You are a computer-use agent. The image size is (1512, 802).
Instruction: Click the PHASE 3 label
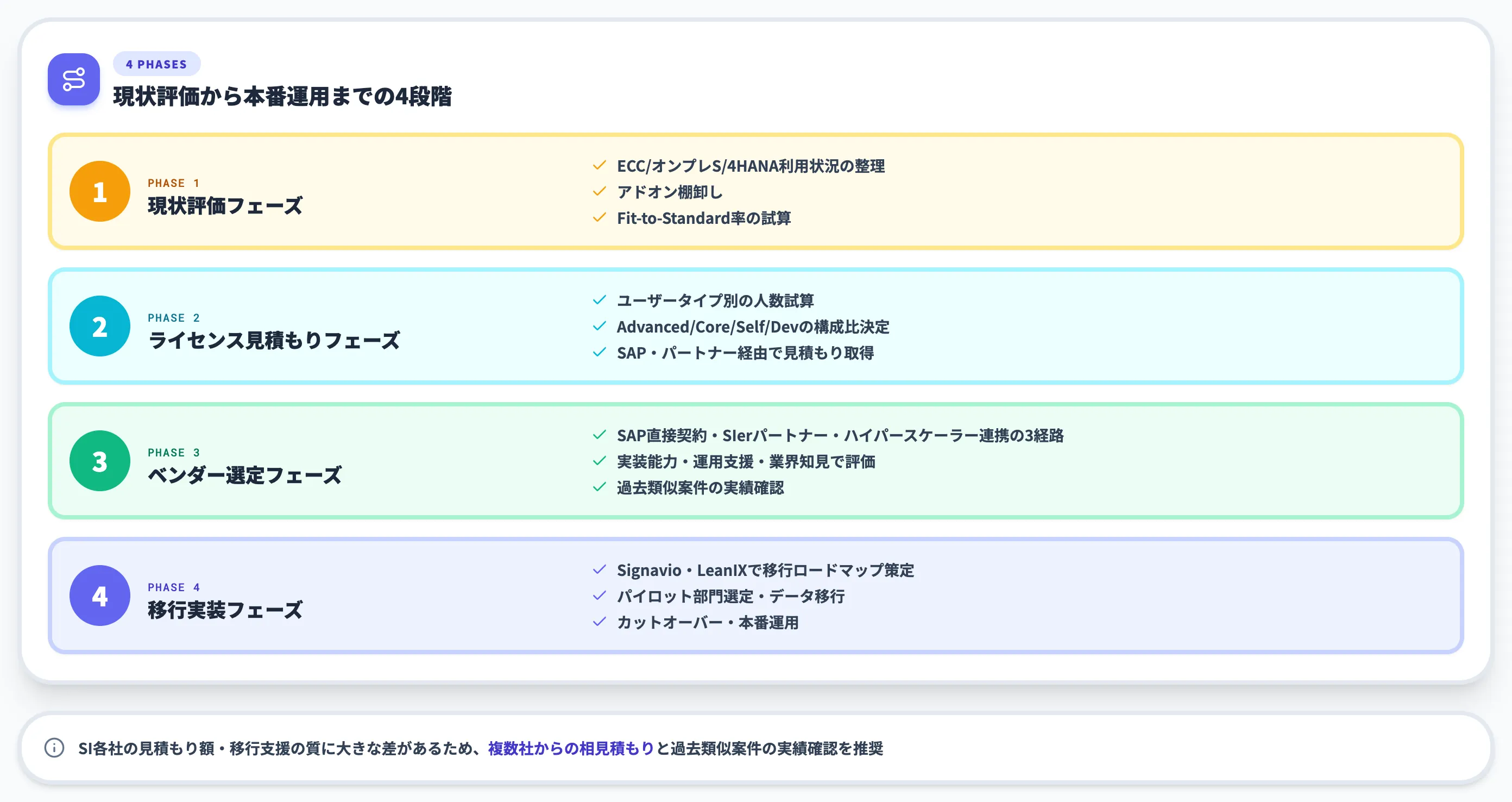(174, 453)
